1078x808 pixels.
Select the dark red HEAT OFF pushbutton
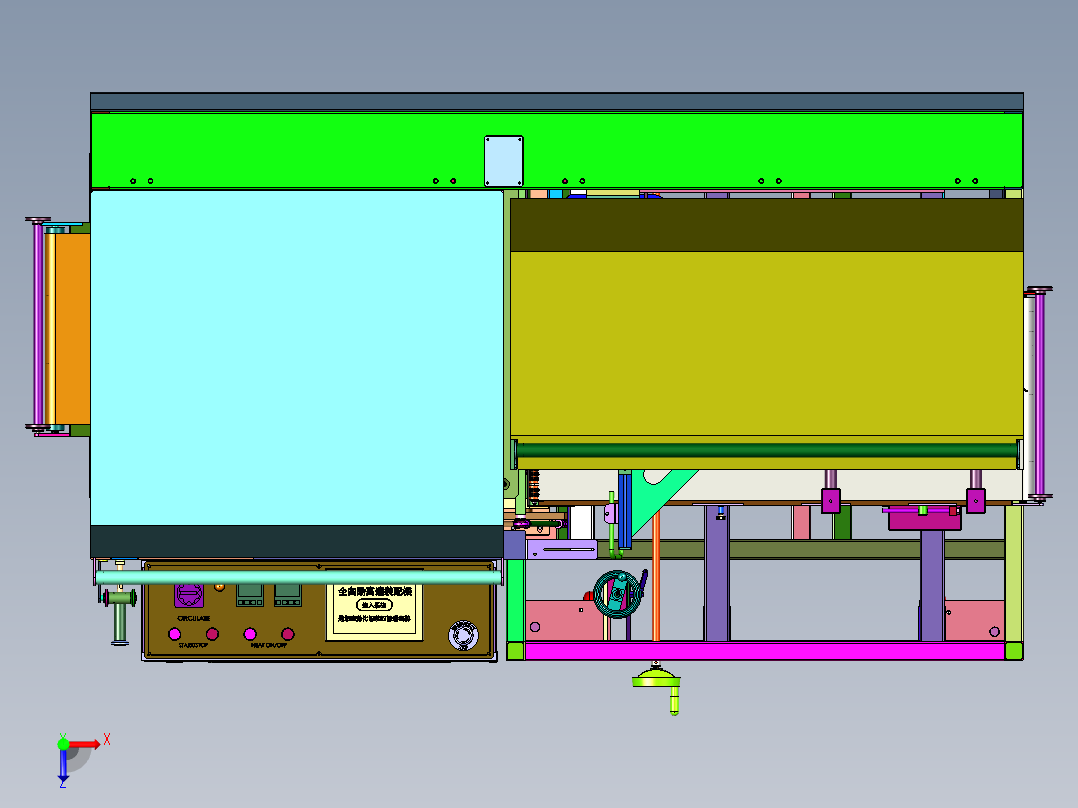click(x=288, y=634)
